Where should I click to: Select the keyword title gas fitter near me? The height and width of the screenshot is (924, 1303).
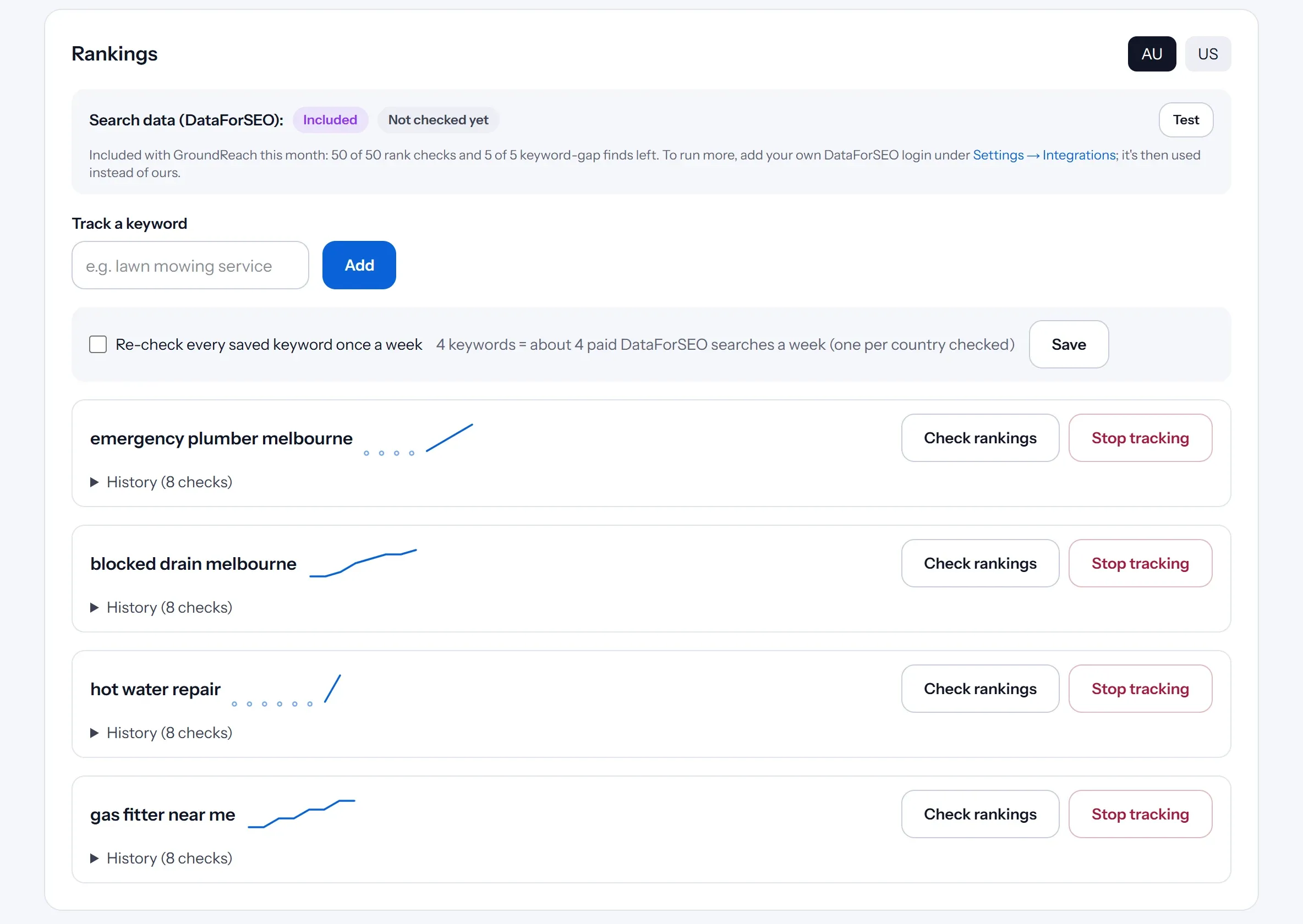tap(163, 815)
